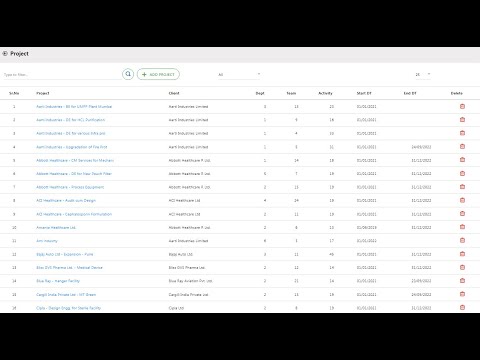The image size is (480, 360).
Task: Remove the Aarti Fire project in row 4
Action: (462, 146)
